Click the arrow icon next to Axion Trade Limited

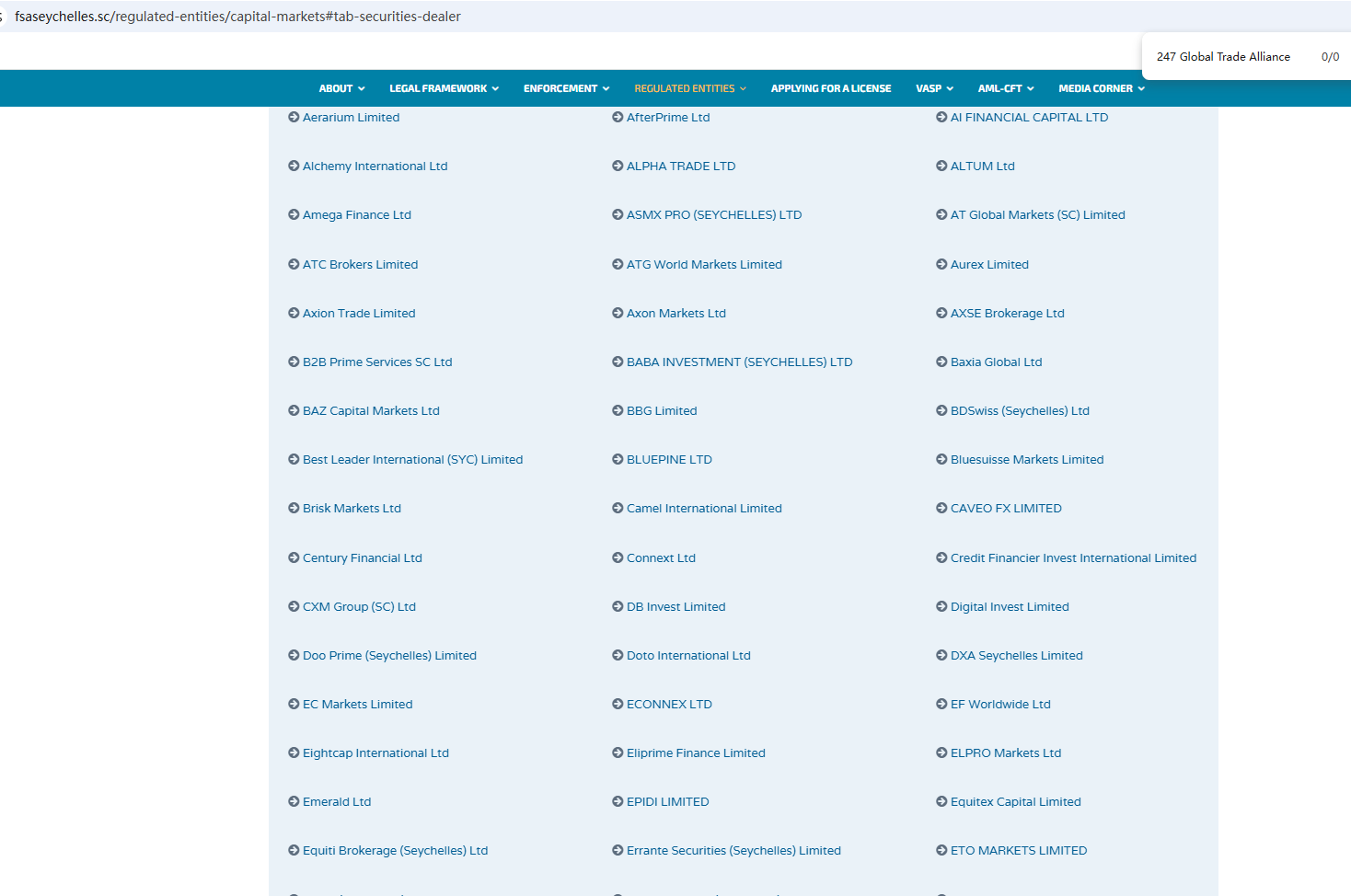point(294,313)
